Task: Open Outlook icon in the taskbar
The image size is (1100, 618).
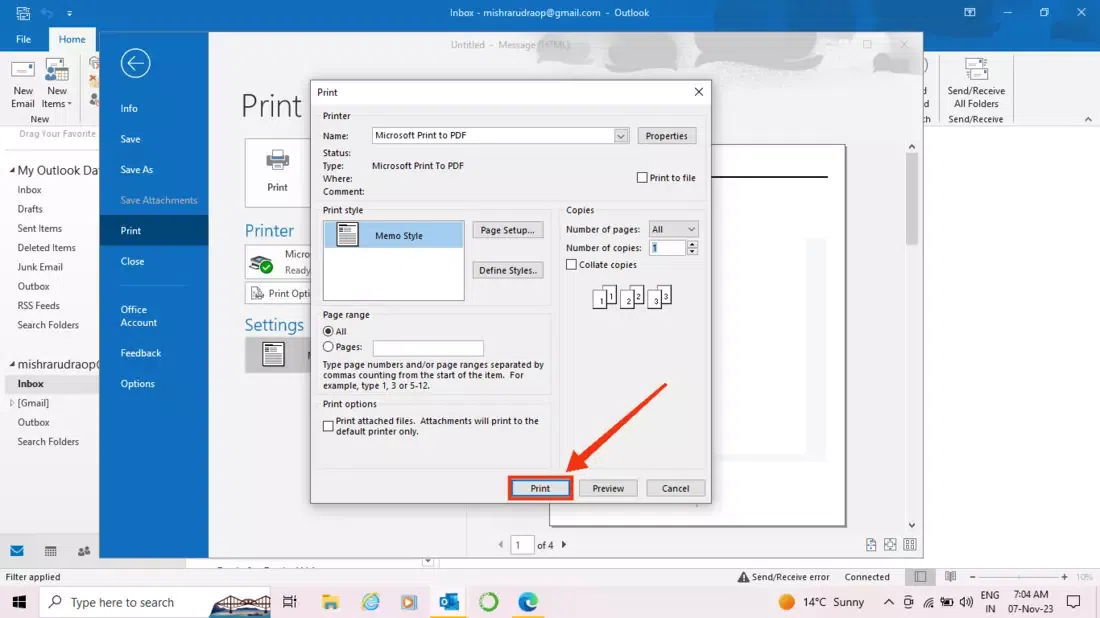Action: coord(449,602)
